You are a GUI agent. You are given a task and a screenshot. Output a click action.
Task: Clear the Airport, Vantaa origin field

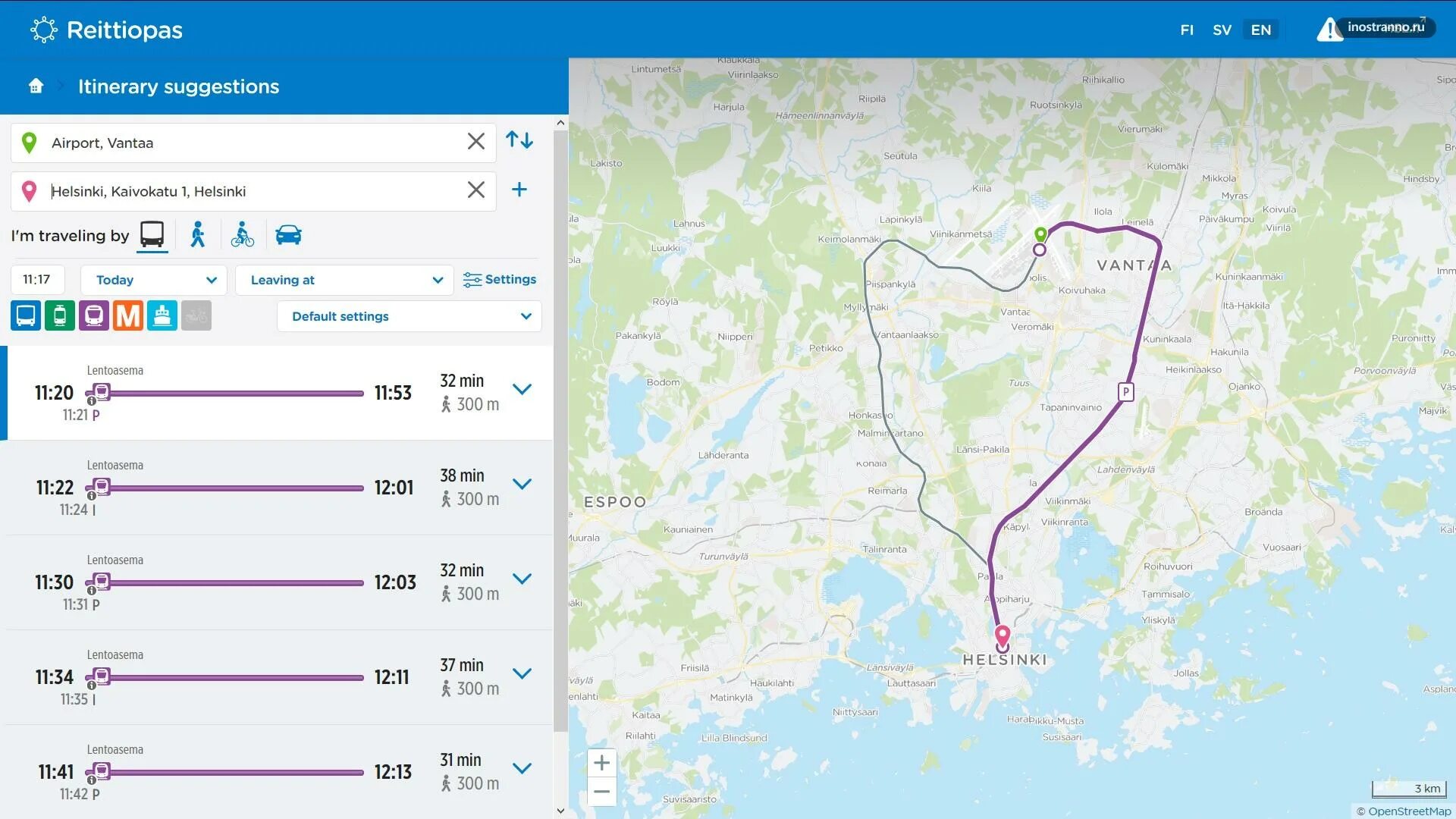tap(475, 142)
